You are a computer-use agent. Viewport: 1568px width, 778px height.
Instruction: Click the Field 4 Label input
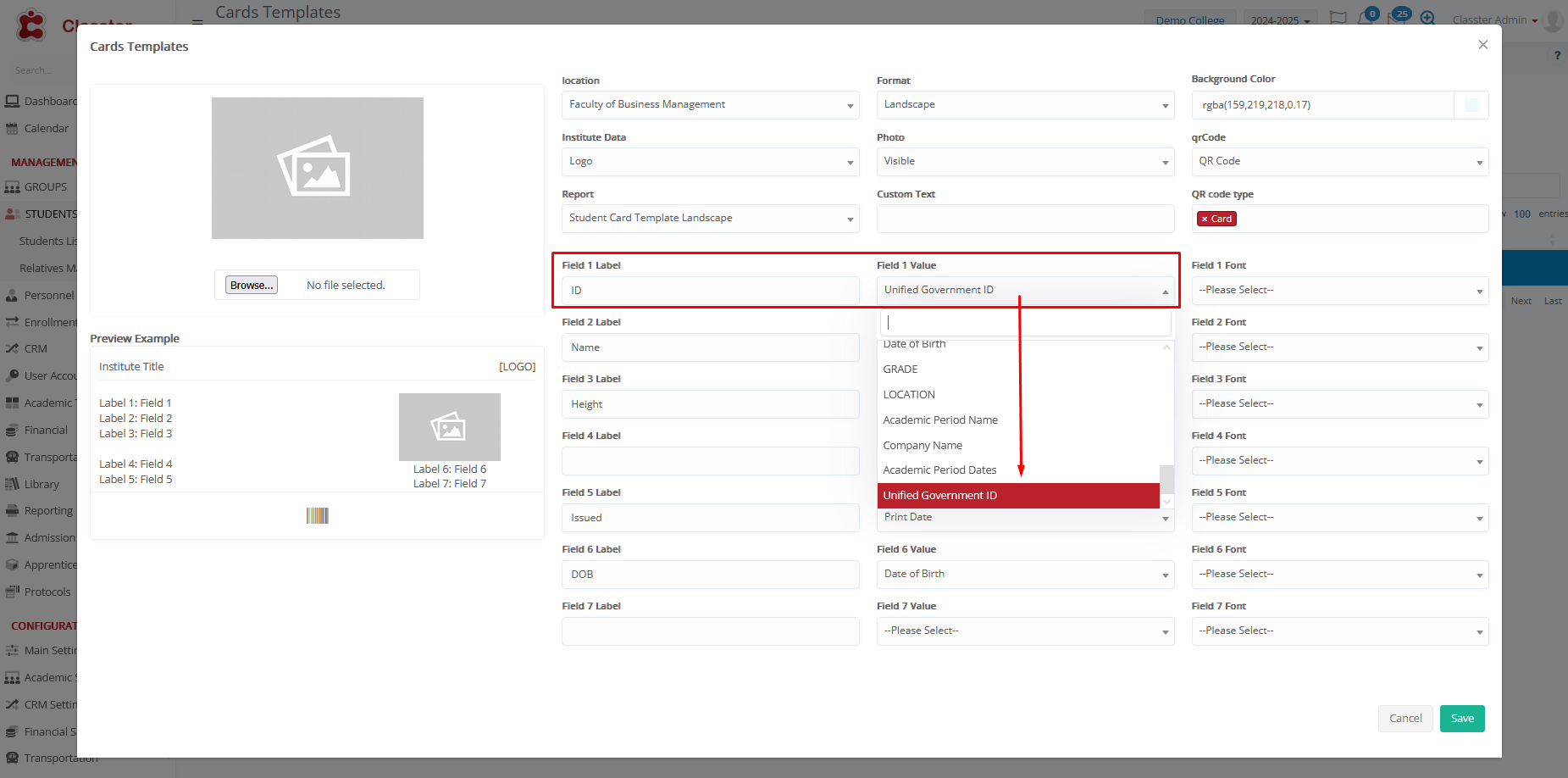click(710, 461)
